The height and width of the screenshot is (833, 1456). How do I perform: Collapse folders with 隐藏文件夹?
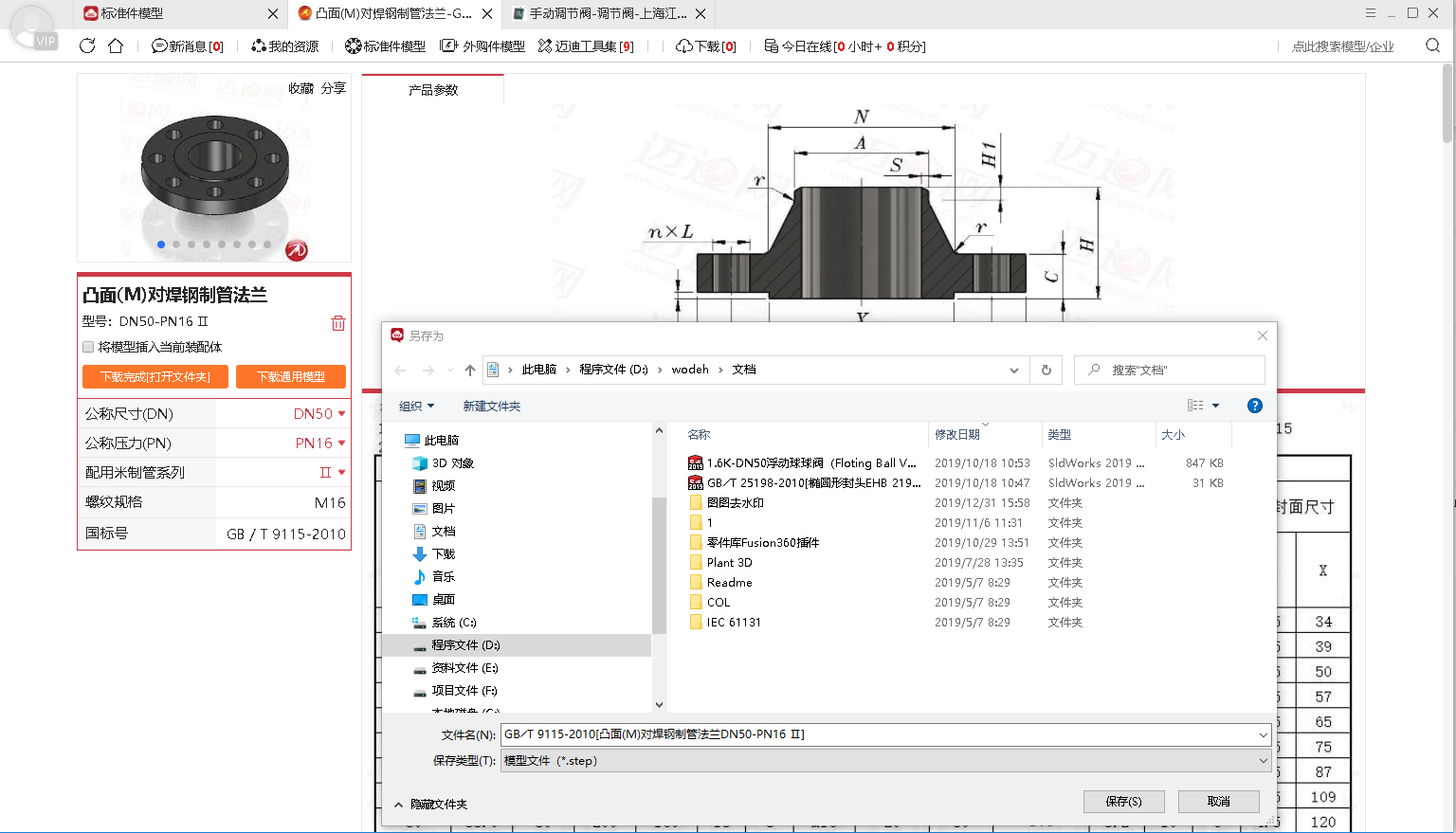430,804
